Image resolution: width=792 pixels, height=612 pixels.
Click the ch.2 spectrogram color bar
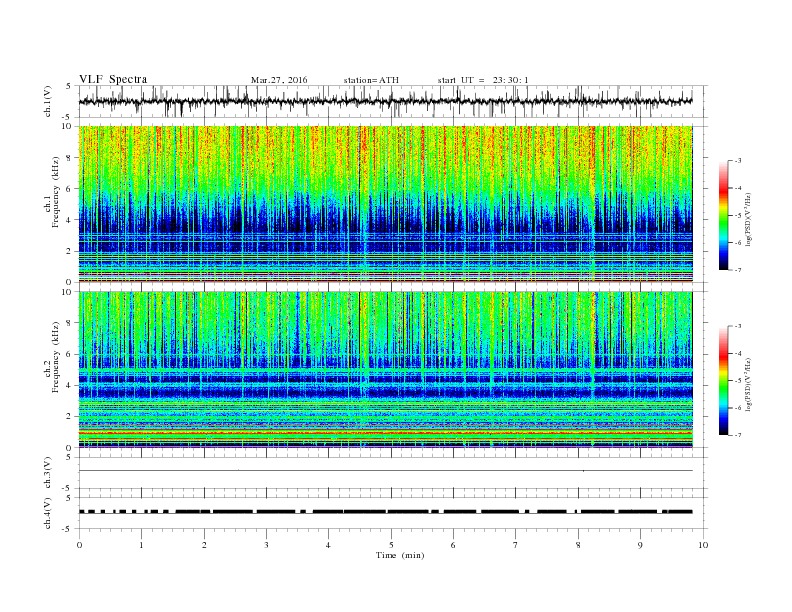click(723, 380)
